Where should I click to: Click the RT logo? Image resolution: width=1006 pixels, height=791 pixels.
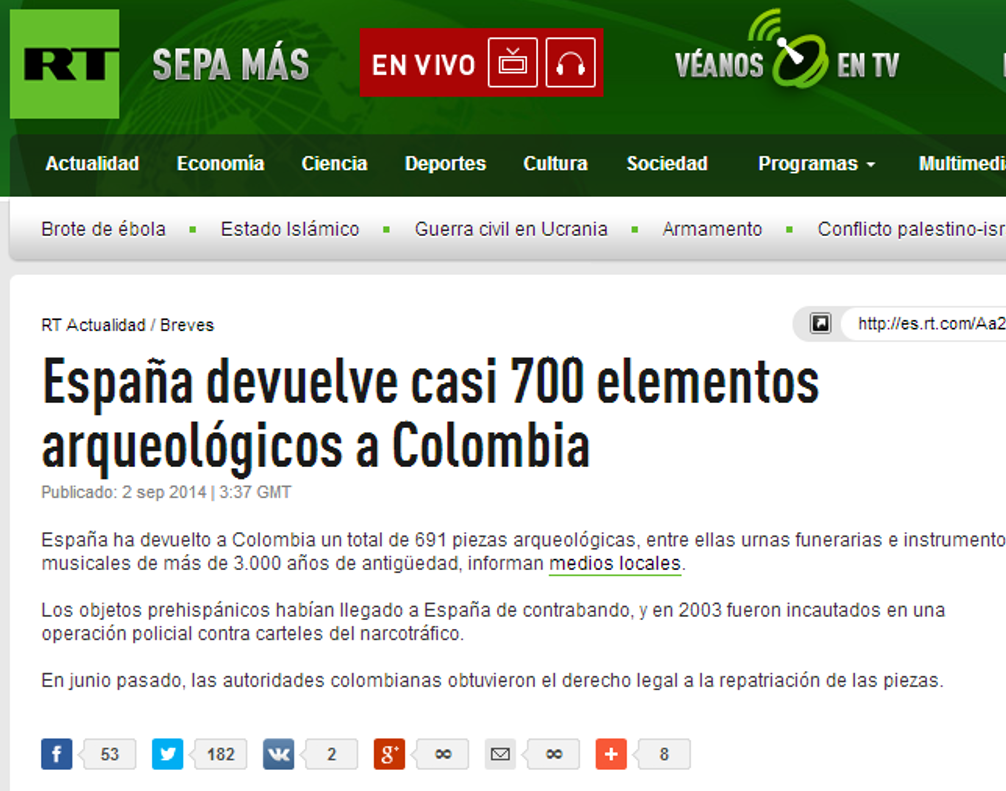point(65,64)
